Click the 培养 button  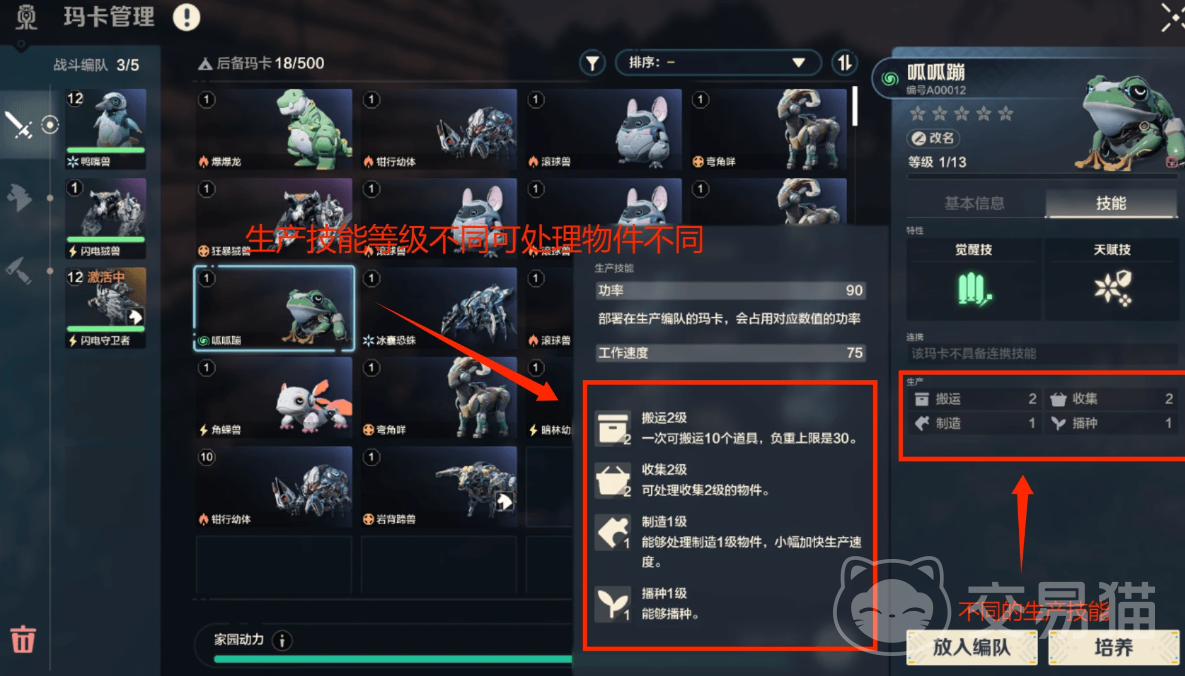click(1114, 647)
